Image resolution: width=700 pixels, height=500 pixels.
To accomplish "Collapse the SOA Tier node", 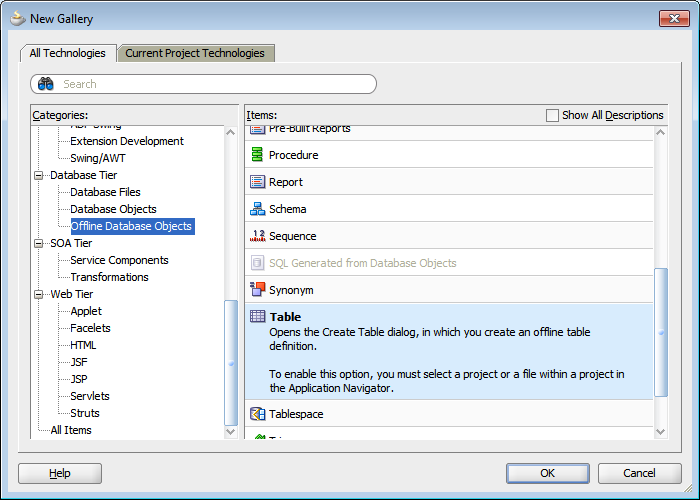I will tap(38, 243).
